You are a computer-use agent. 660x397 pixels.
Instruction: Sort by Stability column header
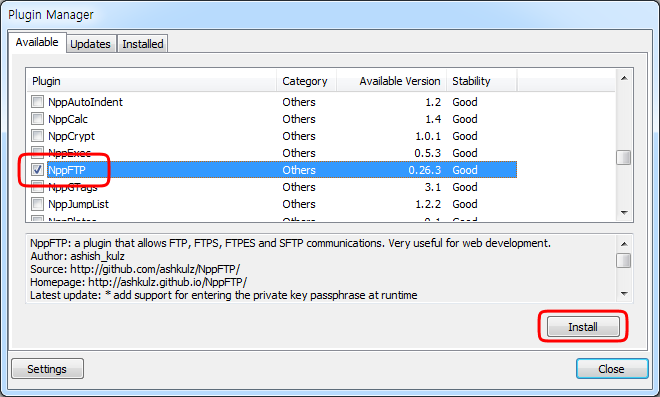pos(482,81)
